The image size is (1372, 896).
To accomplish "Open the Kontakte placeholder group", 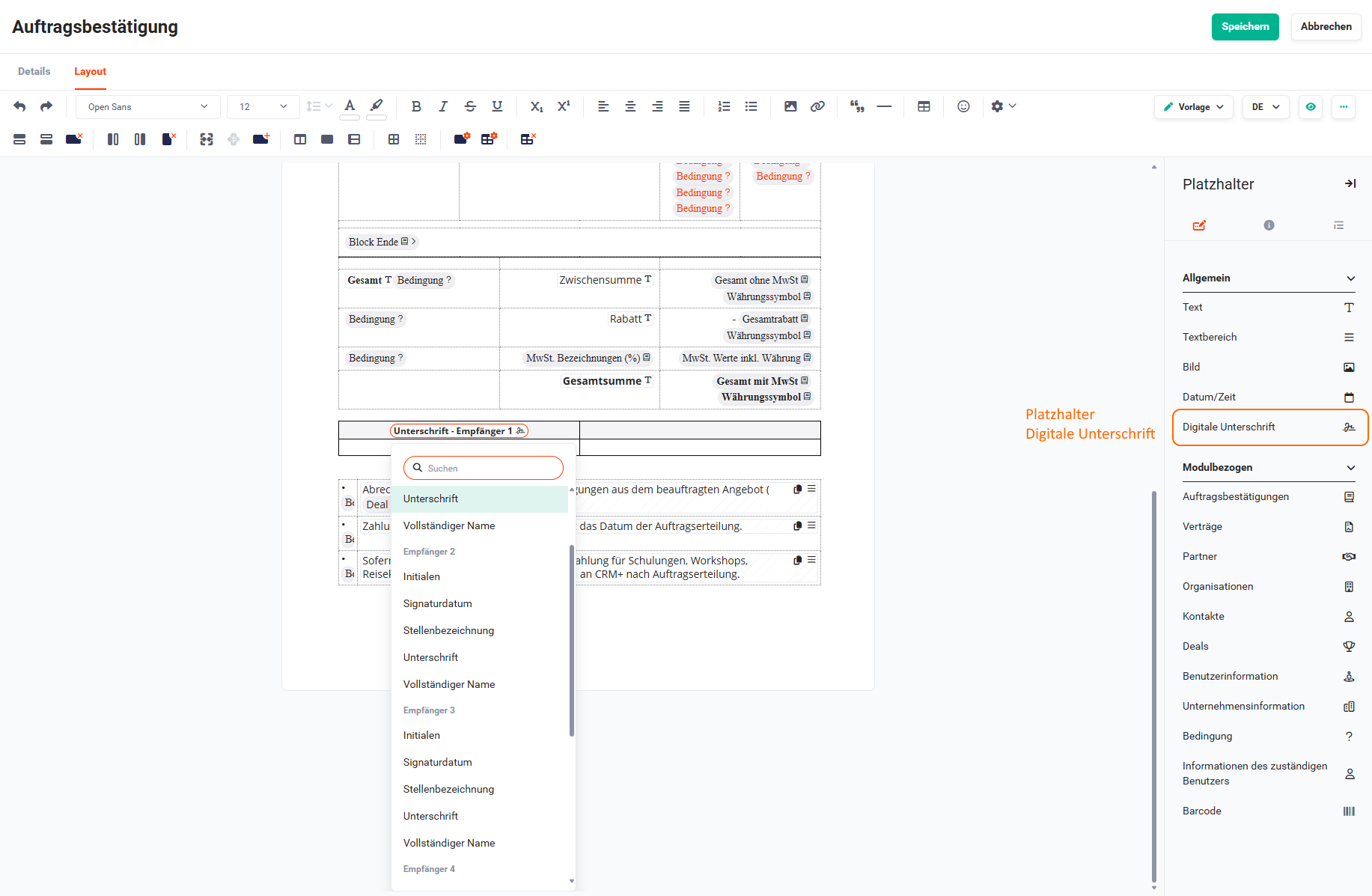I will pyautogui.click(x=1269, y=617).
